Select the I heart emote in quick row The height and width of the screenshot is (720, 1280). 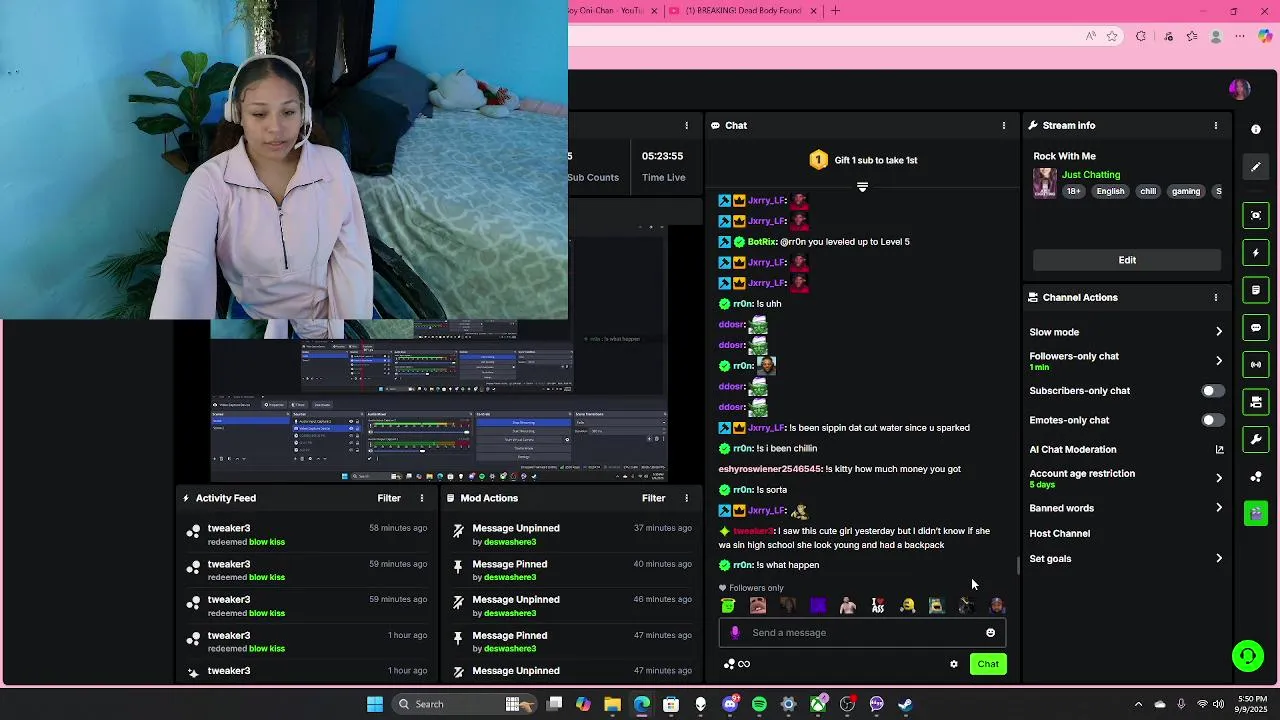878,605
